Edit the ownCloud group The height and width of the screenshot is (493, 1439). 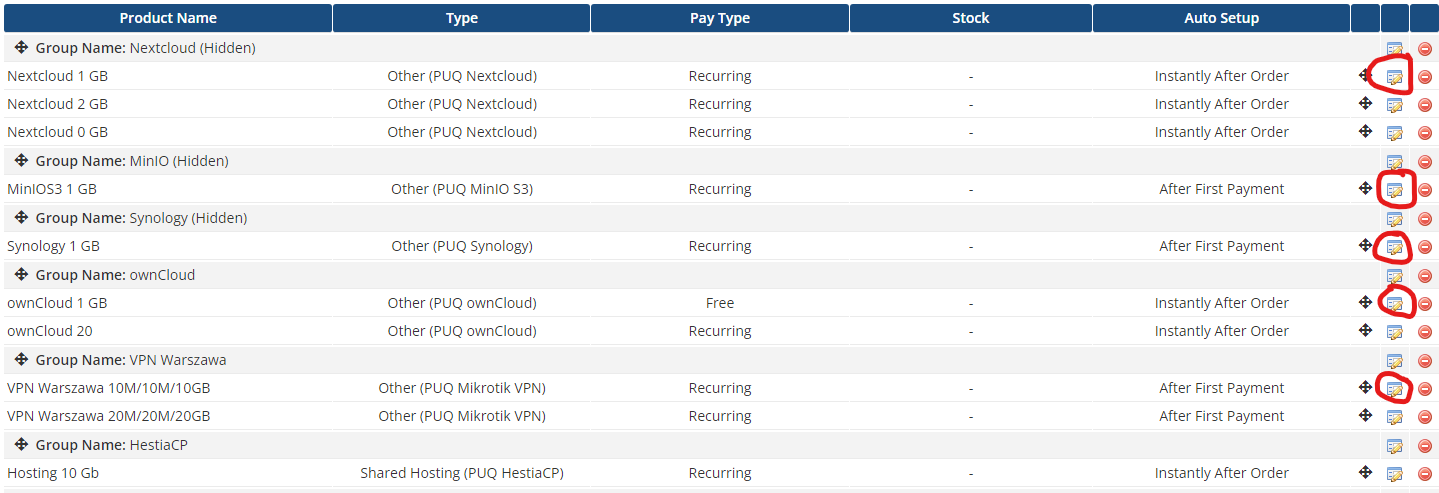pos(1394,275)
